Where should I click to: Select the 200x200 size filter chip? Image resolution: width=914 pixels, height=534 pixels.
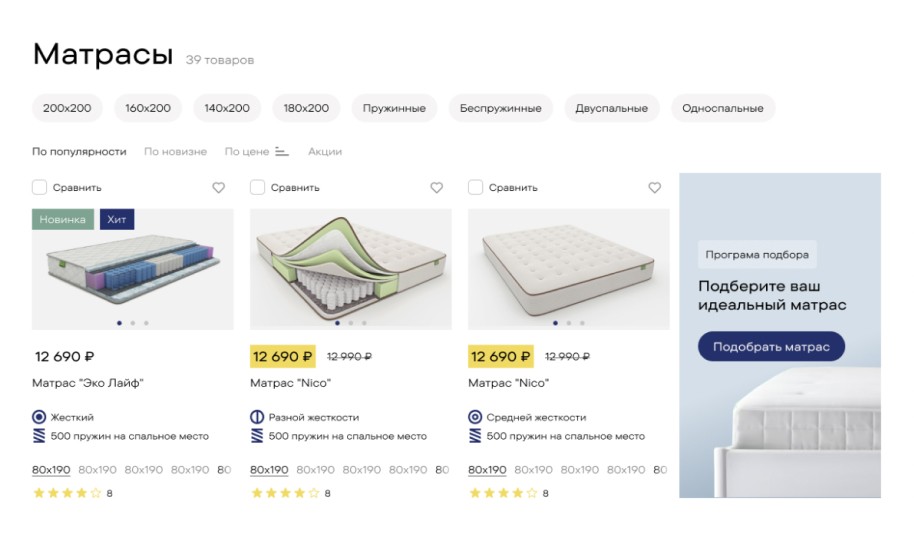tap(67, 108)
